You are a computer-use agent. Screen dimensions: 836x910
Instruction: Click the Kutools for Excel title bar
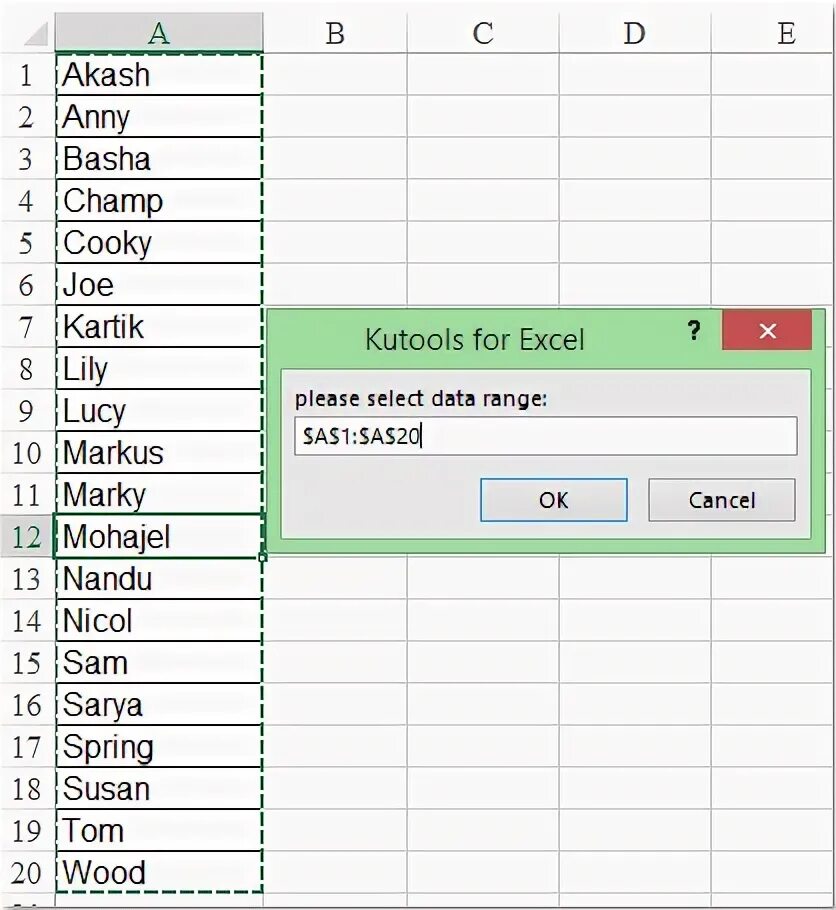pyautogui.click(x=475, y=339)
